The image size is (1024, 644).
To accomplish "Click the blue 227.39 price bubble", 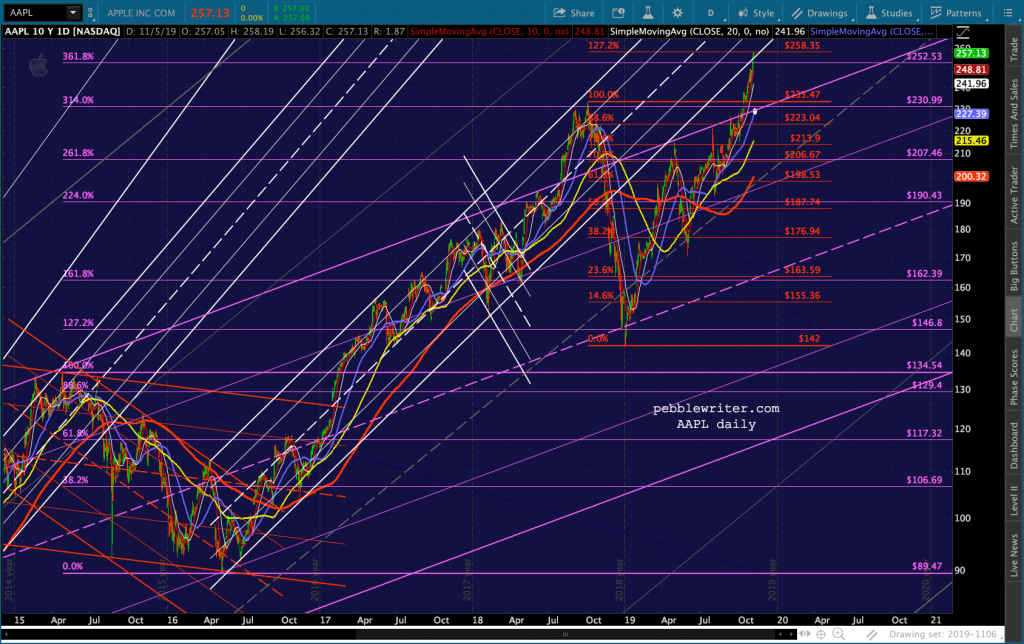I will (971, 114).
